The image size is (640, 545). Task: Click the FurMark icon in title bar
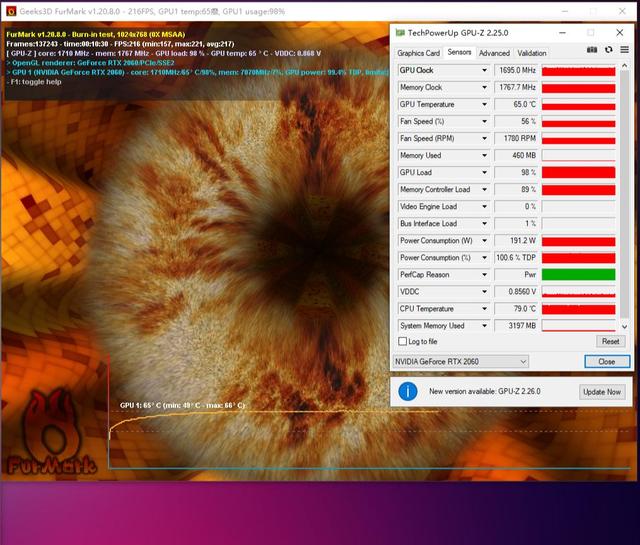pos(10,10)
